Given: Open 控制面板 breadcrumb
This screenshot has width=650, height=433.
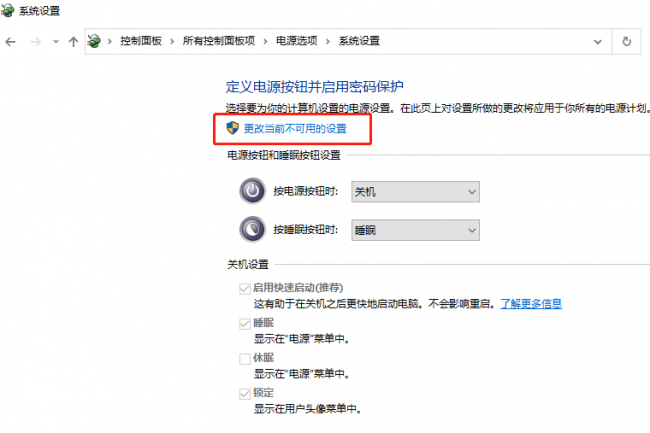Looking at the screenshot, I should click(x=141, y=41).
